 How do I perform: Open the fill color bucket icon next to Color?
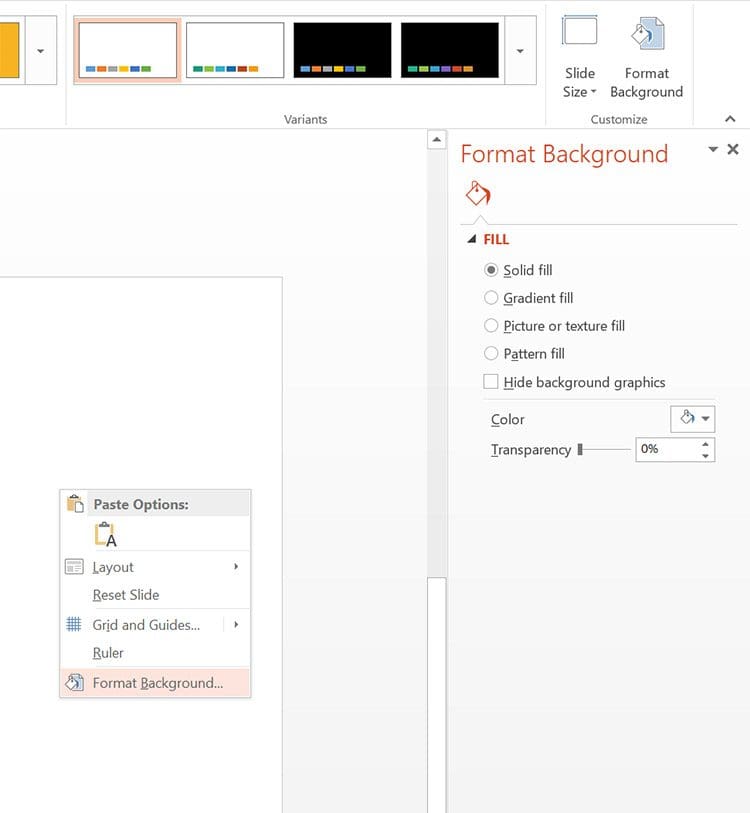coord(688,419)
